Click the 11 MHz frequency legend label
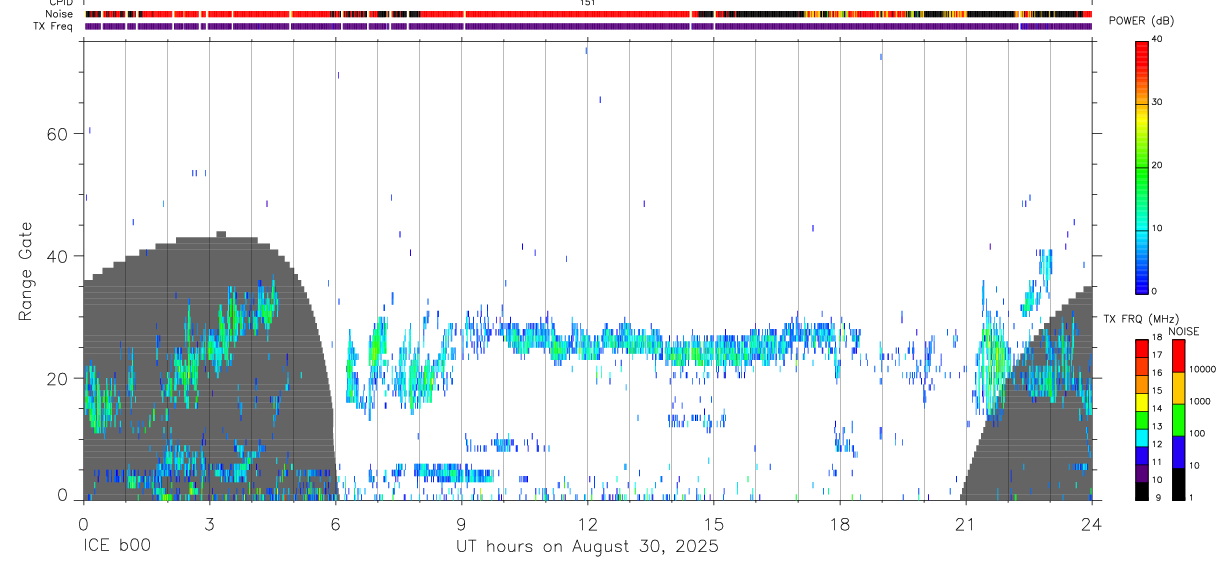Screen dimensions: 1228x567 pos(1157,464)
